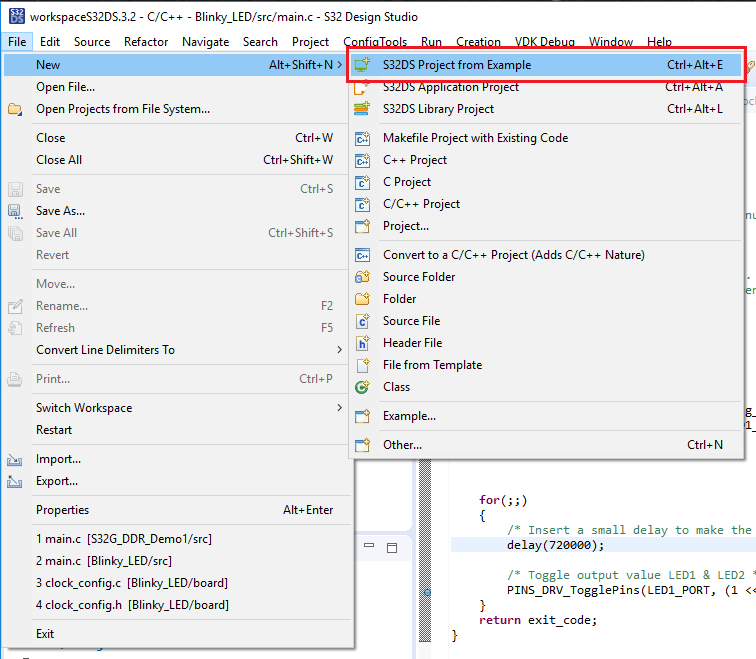Expand the New submenu arrow

coord(339,65)
